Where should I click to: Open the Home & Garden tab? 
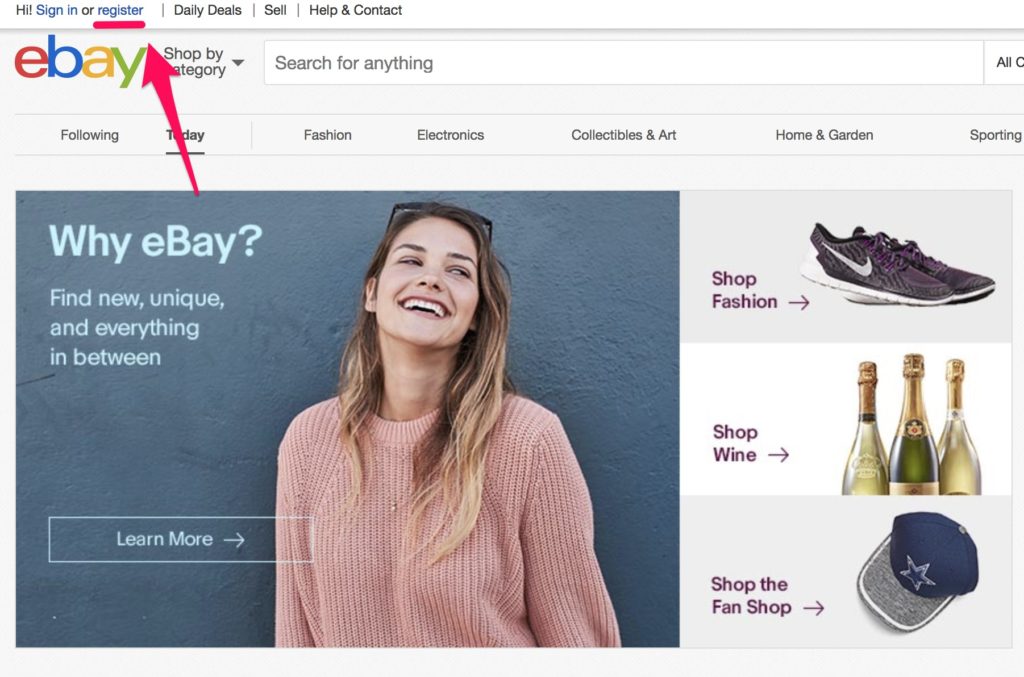coord(824,135)
